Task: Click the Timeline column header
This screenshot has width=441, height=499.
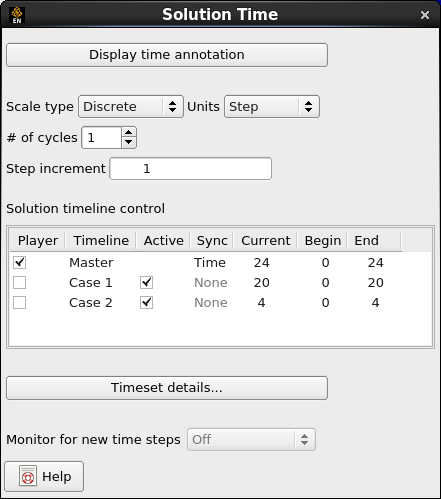Action: (x=101, y=241)
